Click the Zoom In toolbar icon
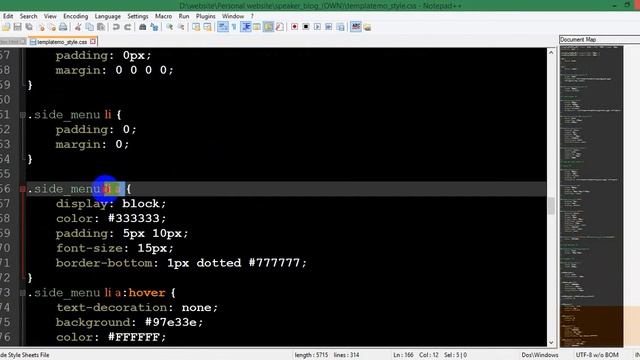 pos(169,27)
